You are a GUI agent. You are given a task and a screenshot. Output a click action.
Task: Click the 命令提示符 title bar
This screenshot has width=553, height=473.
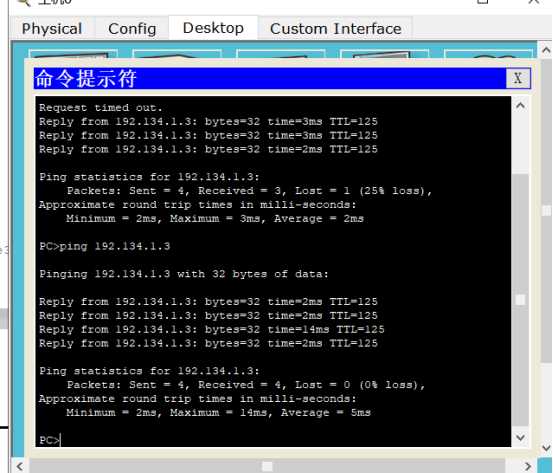[x=270, y=78]
